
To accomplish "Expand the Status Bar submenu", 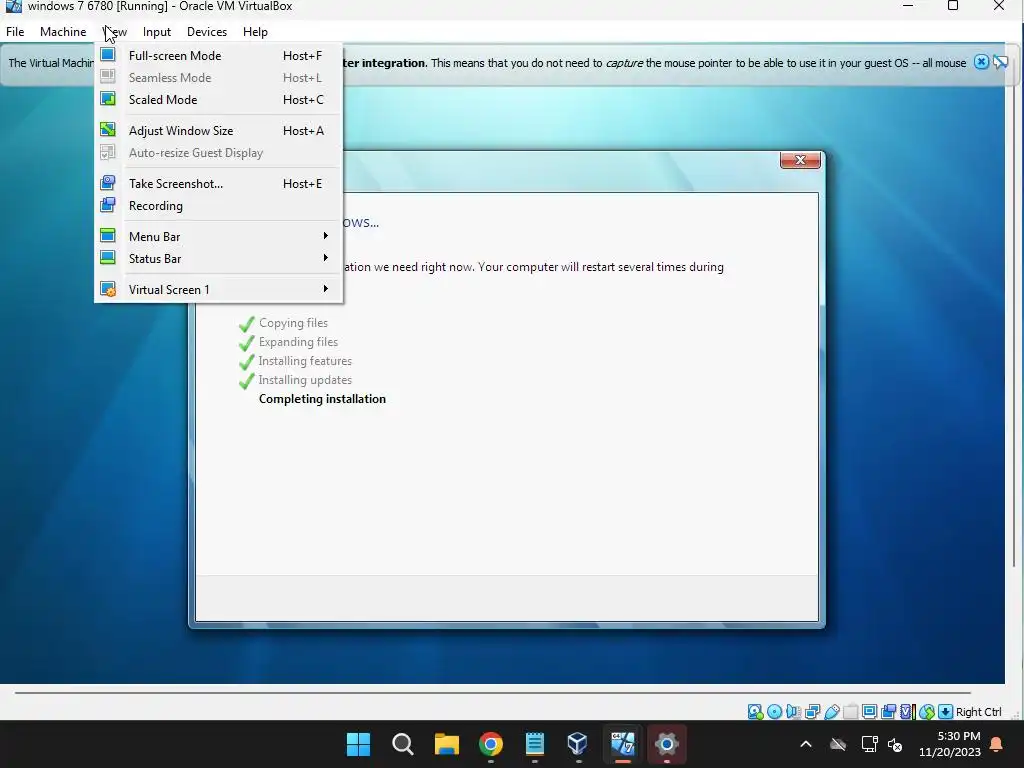I will click(218, 259).
